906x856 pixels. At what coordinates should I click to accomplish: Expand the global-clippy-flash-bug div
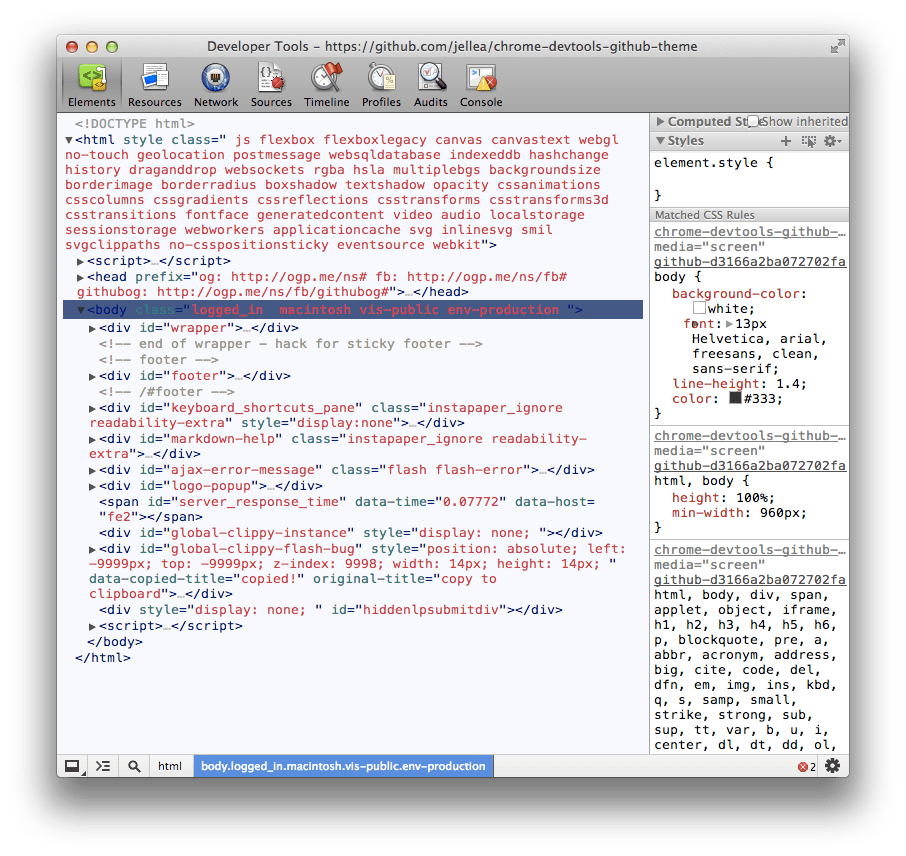coord(92,549)
